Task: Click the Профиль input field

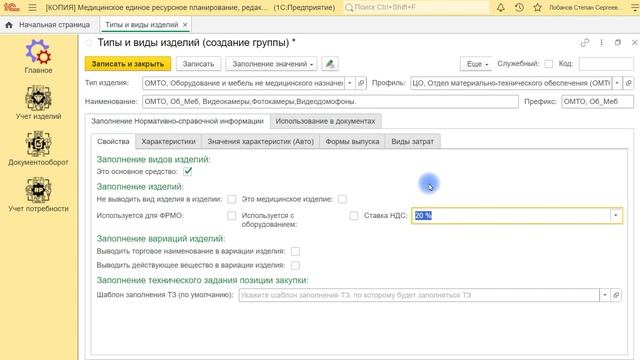Action: pyautogui.click(x=511, y=83)
